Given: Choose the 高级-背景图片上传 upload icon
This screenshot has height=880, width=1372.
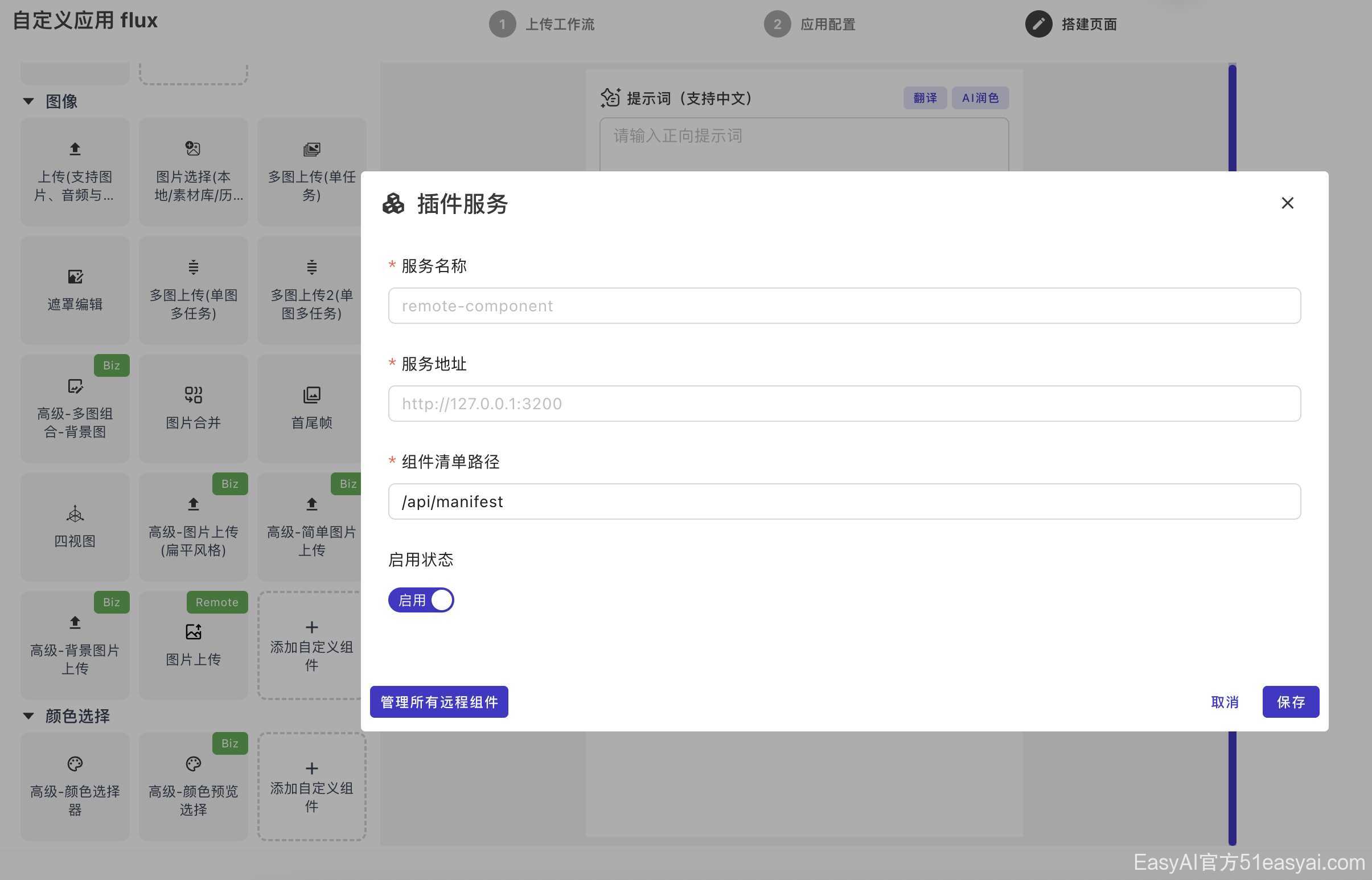Looking at the screenshot, I should pyautogui.click(x=75, y=622).
